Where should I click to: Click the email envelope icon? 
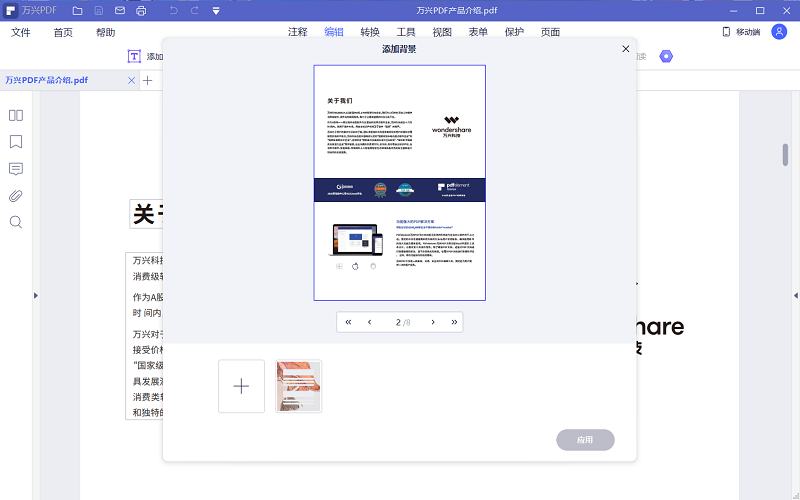[120, 11]
